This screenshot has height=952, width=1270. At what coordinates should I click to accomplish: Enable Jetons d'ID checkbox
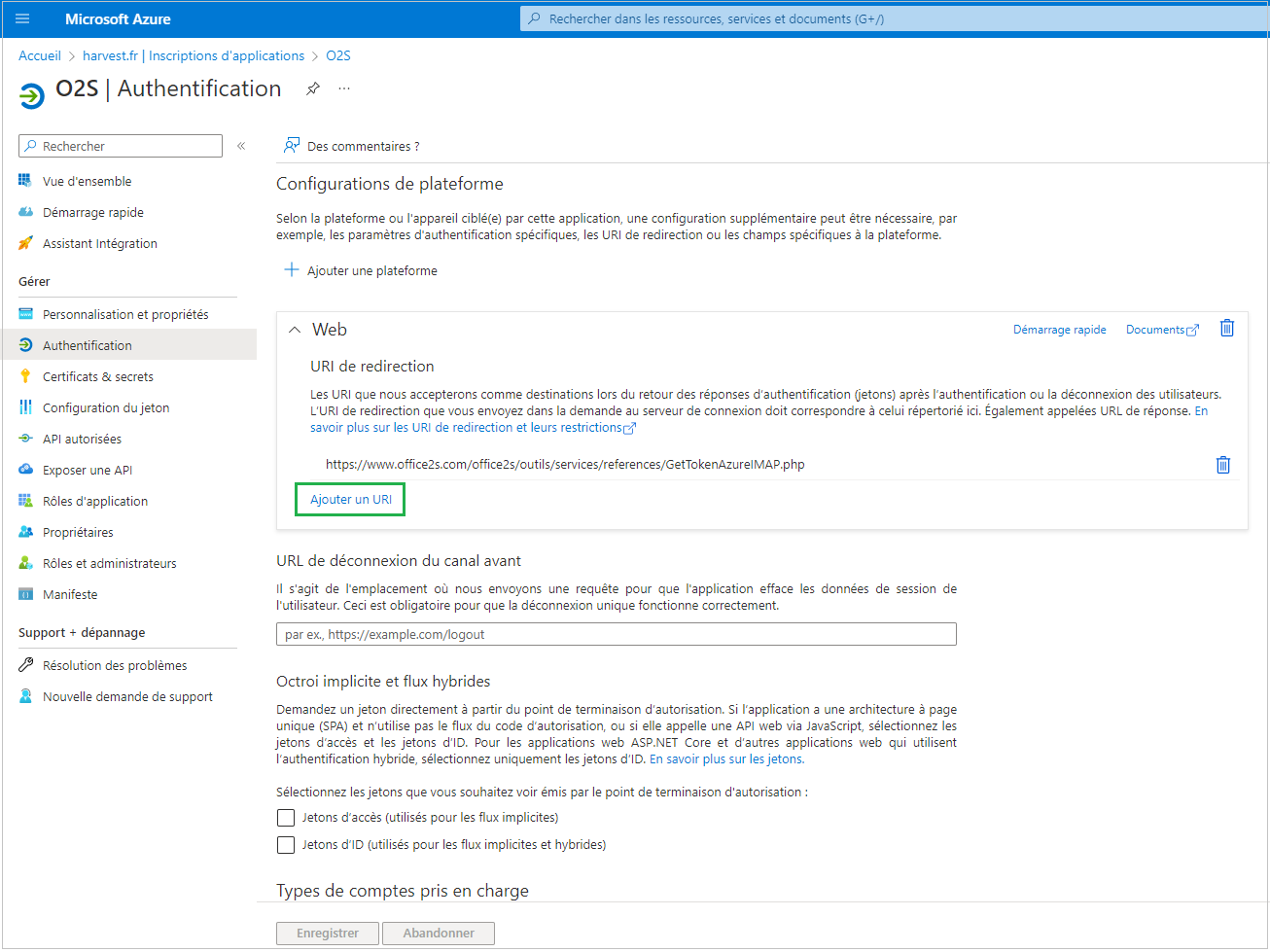(x=286, y=845)
